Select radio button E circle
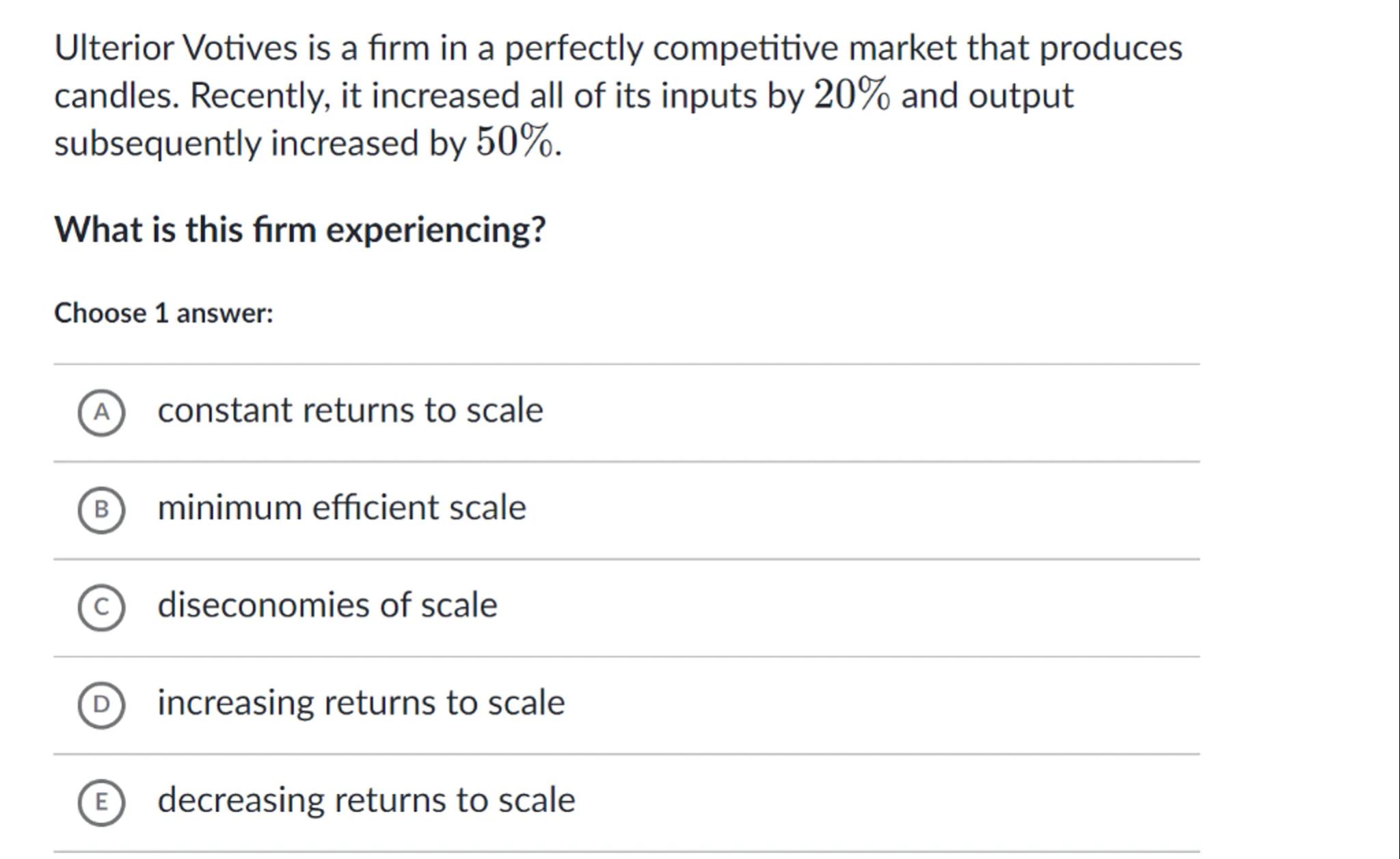This screenshot has height=859, width=1400. pos(101,802)
